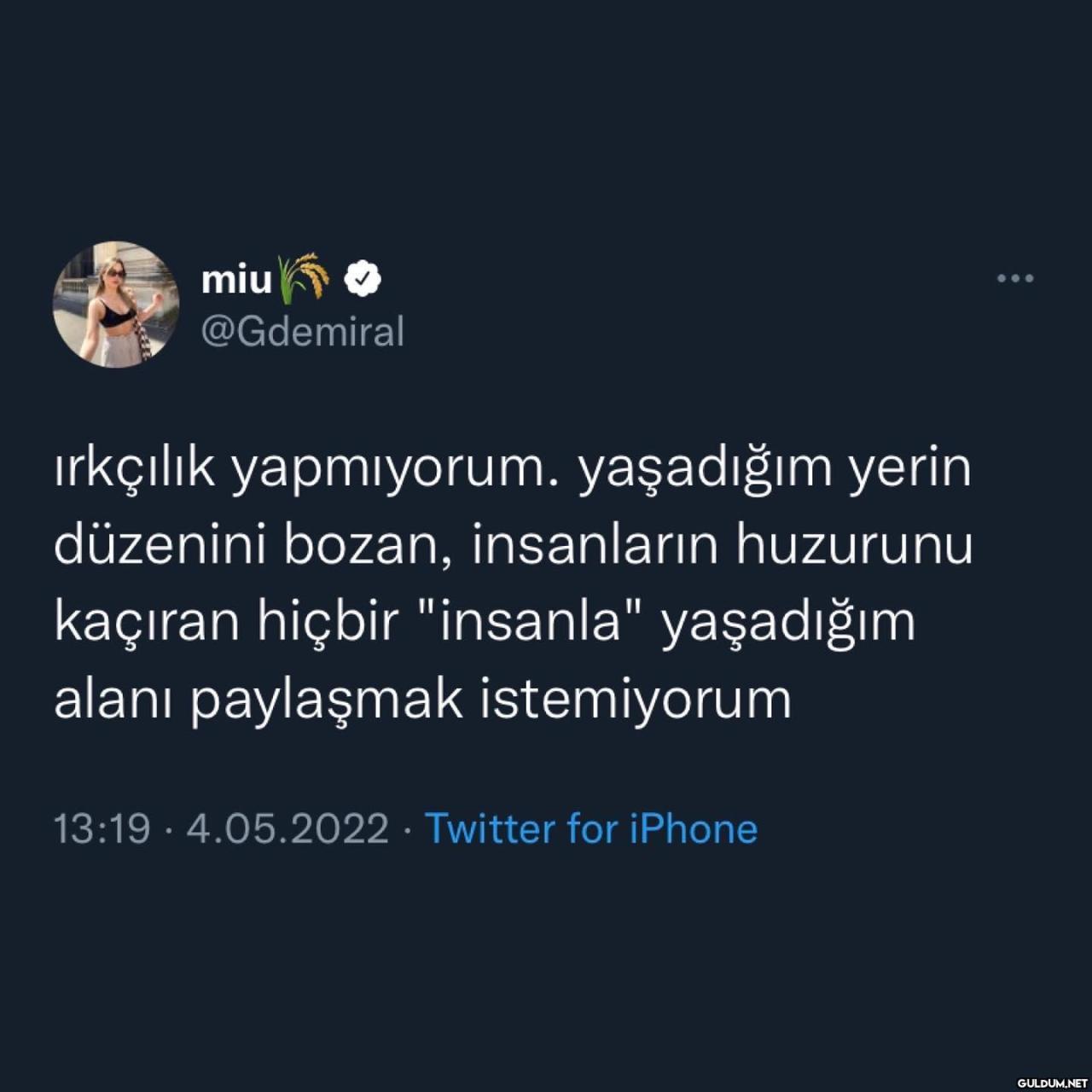The height and width of the screenshot is (1092, 1092).
Task: Open the @Gdemiral handle
Action: (x=303, y=332)
